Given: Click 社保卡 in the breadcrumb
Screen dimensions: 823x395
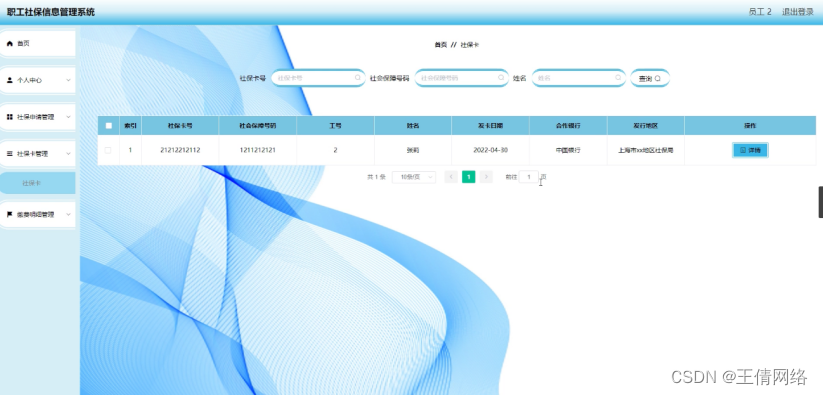Looking at the screenshot, I should (x=470, y=45).
